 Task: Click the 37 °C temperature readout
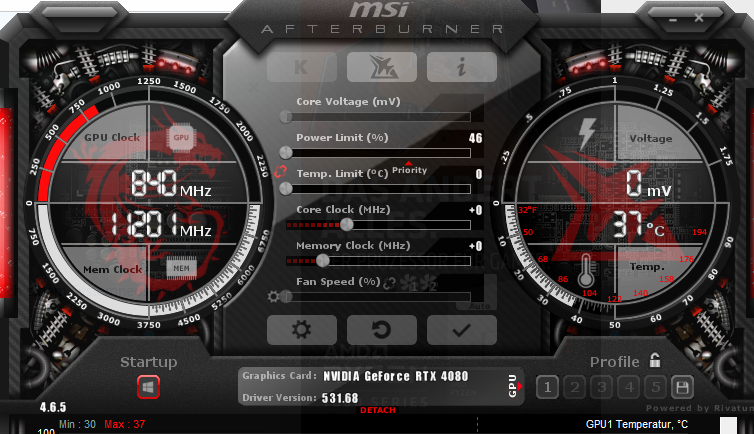[x=639, y=224]
